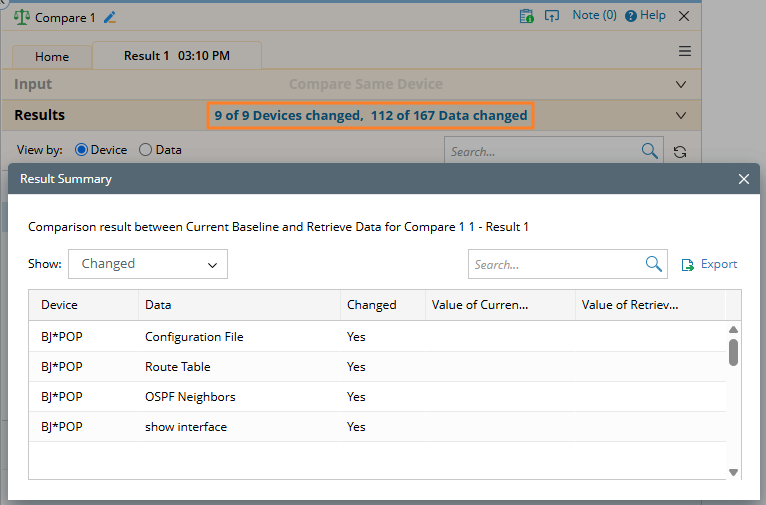Click the devices and data changed summary link
Image resolution: width=766 pixels, height=505 pixels.
tap(371, 116)
